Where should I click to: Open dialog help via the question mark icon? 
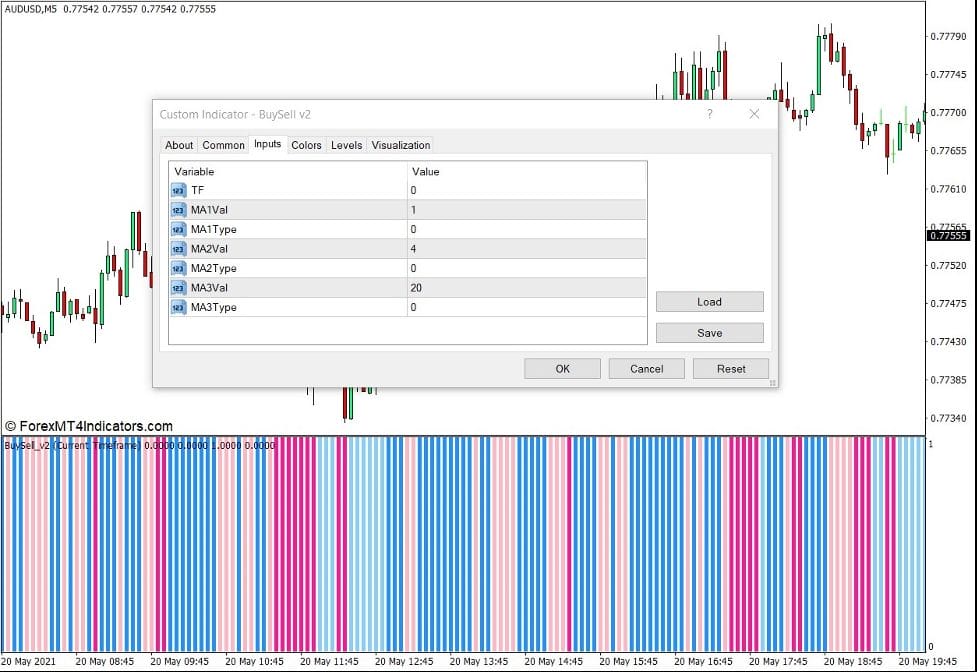click(709, 115)
